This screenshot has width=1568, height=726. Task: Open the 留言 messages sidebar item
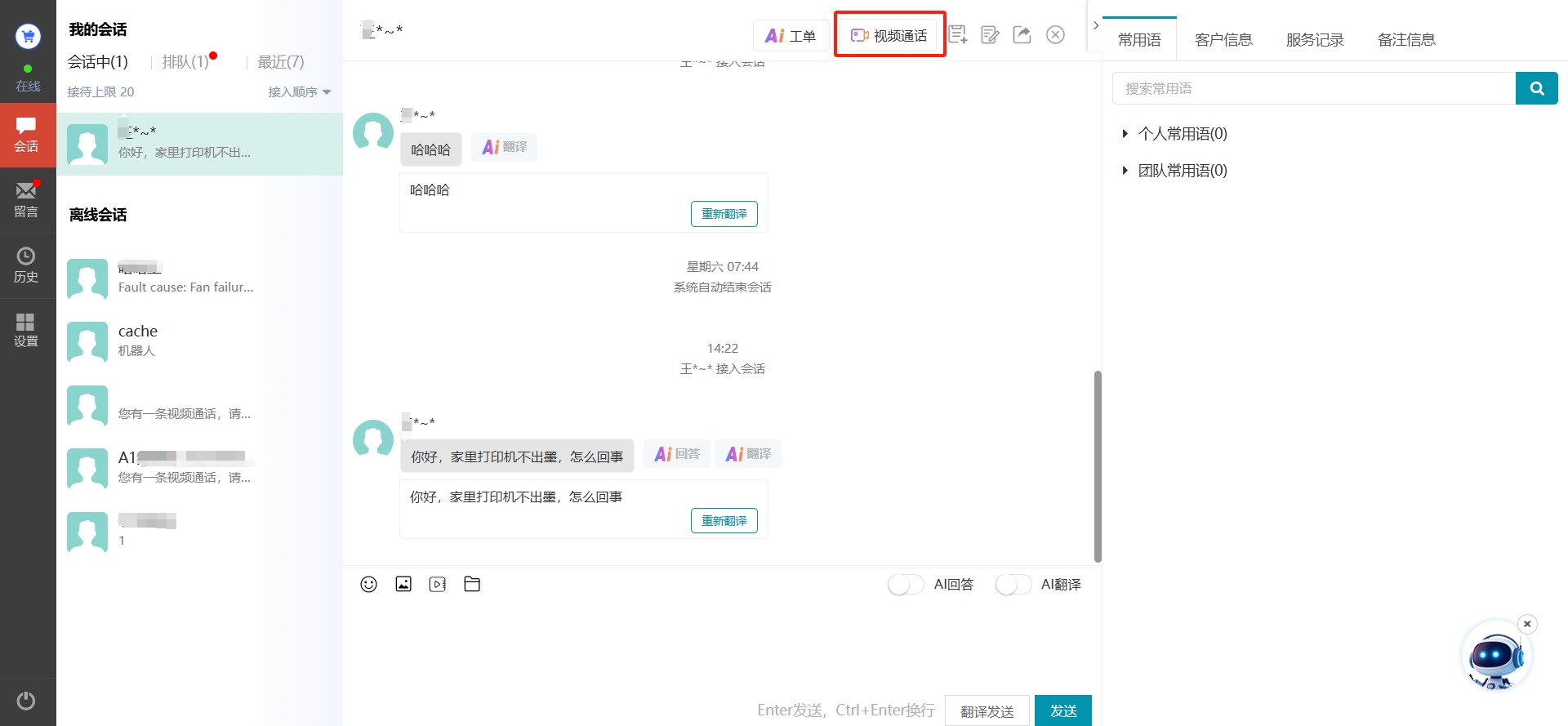[28, 200]
